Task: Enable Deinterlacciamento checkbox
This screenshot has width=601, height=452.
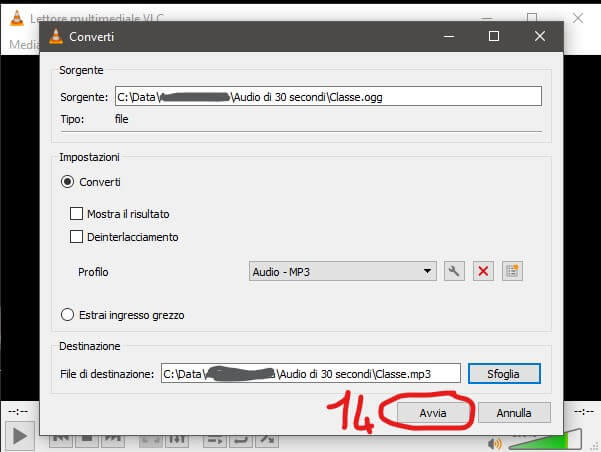Action: coord(77,237)
